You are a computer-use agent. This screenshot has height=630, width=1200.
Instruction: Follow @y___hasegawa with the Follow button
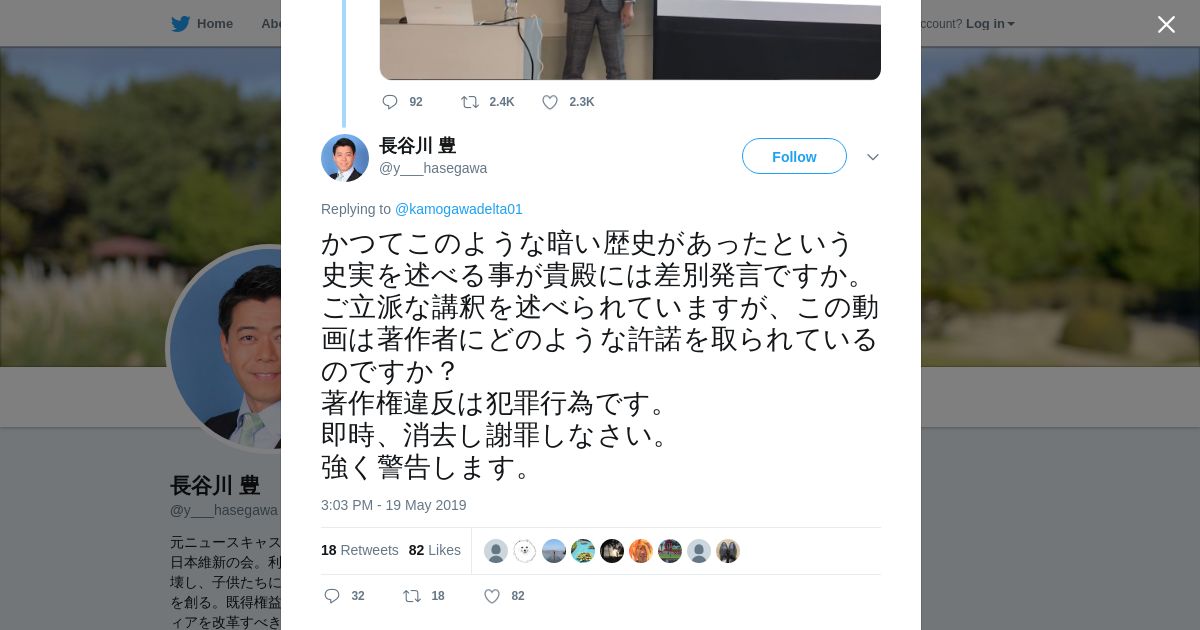794,156
